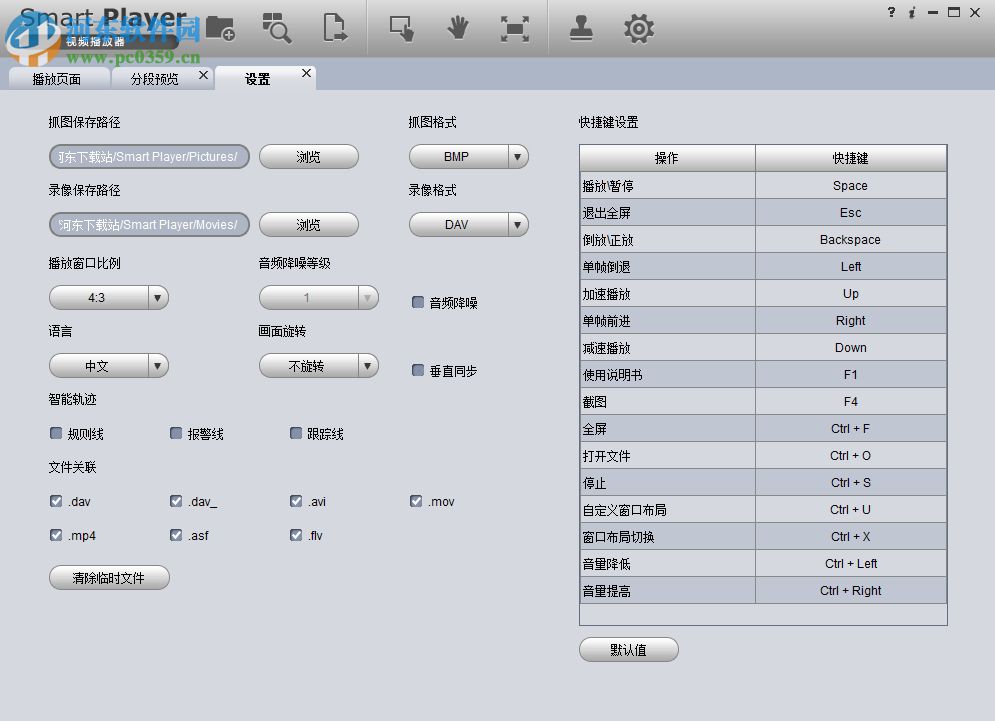The image size is (995, 721).
Task: Activate the hand pan tool
Action: (458, 29)
